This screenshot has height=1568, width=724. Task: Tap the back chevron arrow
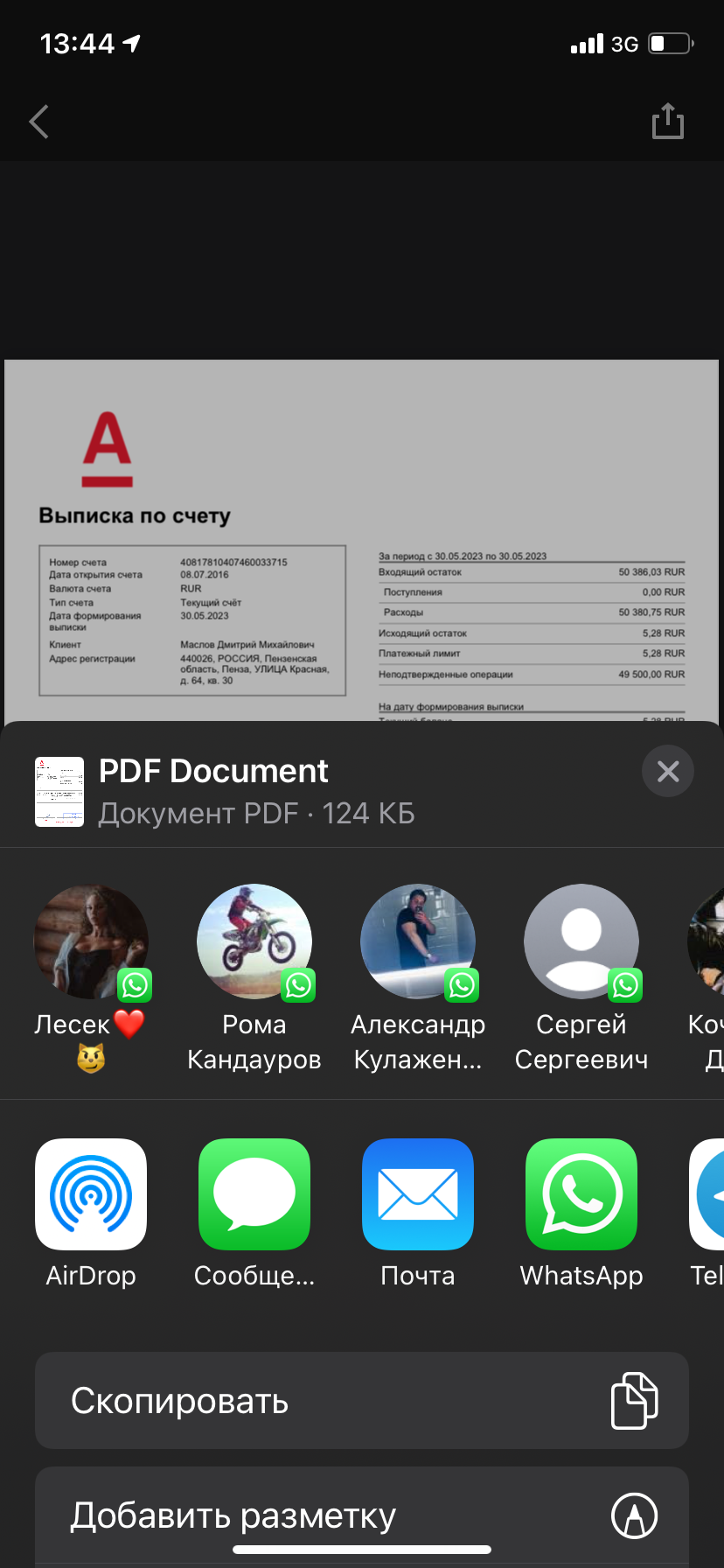point(39,122)
